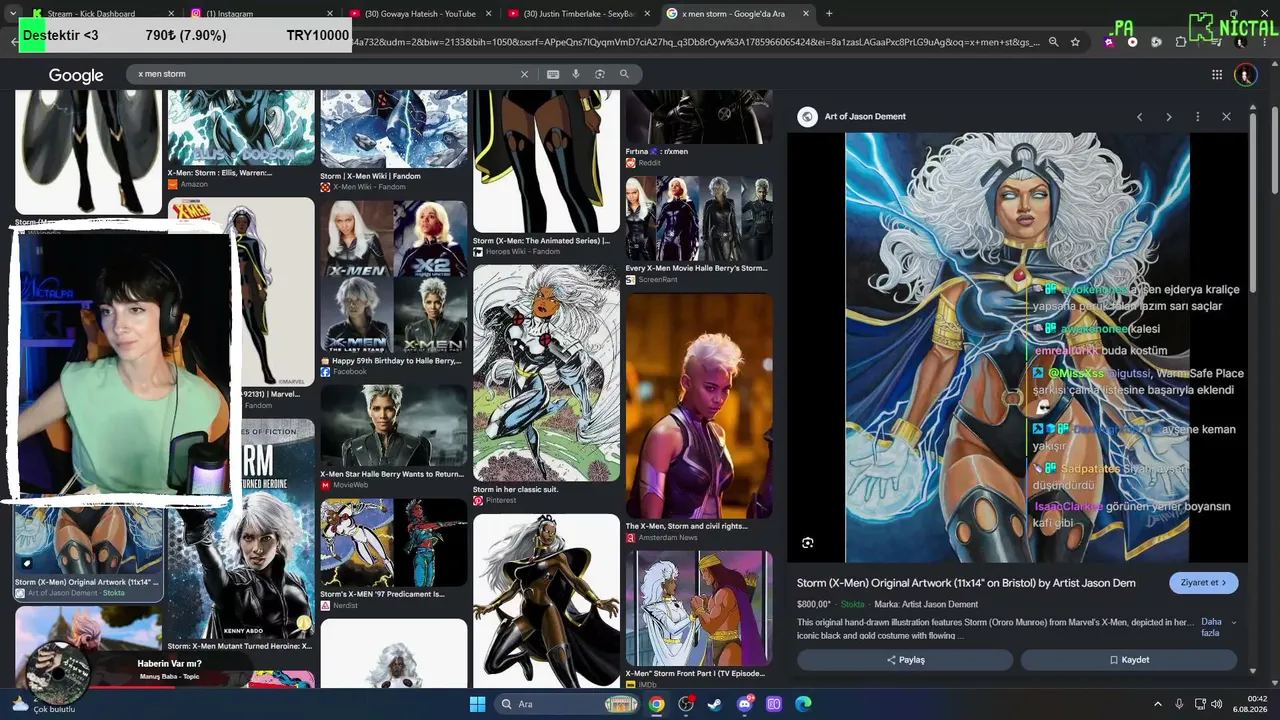
Task: Open OBS Studio from the taskbar
Action: point(686,704)
